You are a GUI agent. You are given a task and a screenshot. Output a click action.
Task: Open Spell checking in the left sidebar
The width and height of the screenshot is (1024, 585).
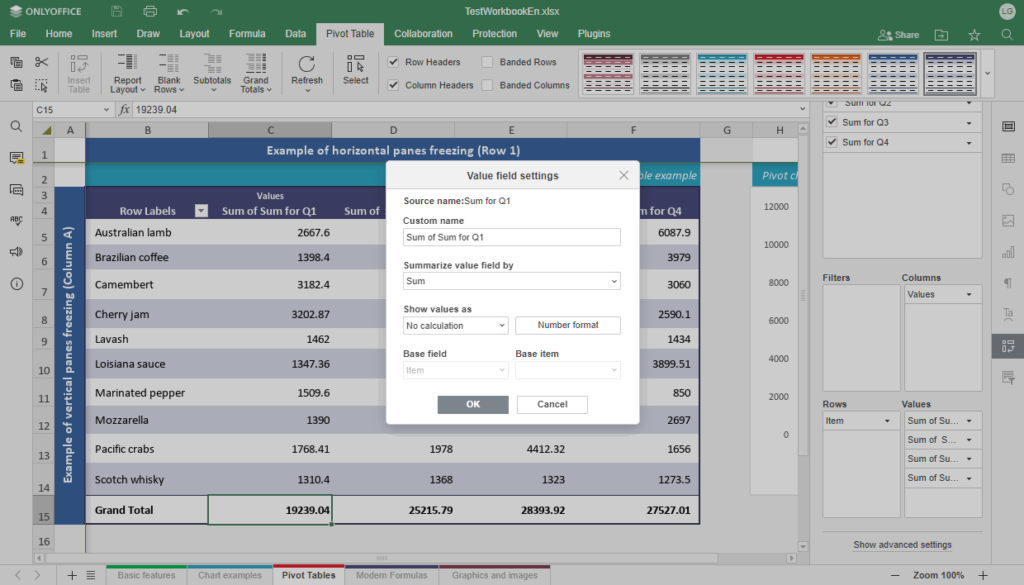click(16, 219)
